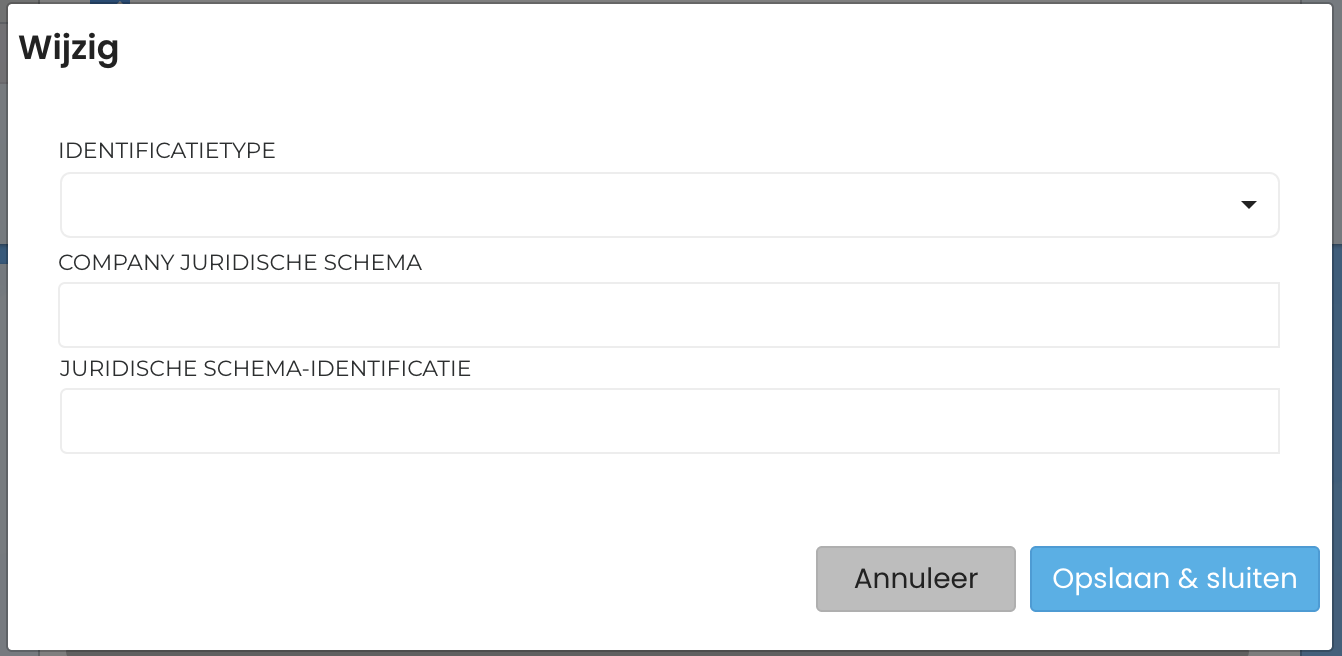The image size is (1342, 656).
Task: Click the Wijzig dialog title
Action: tap(69, 48)
